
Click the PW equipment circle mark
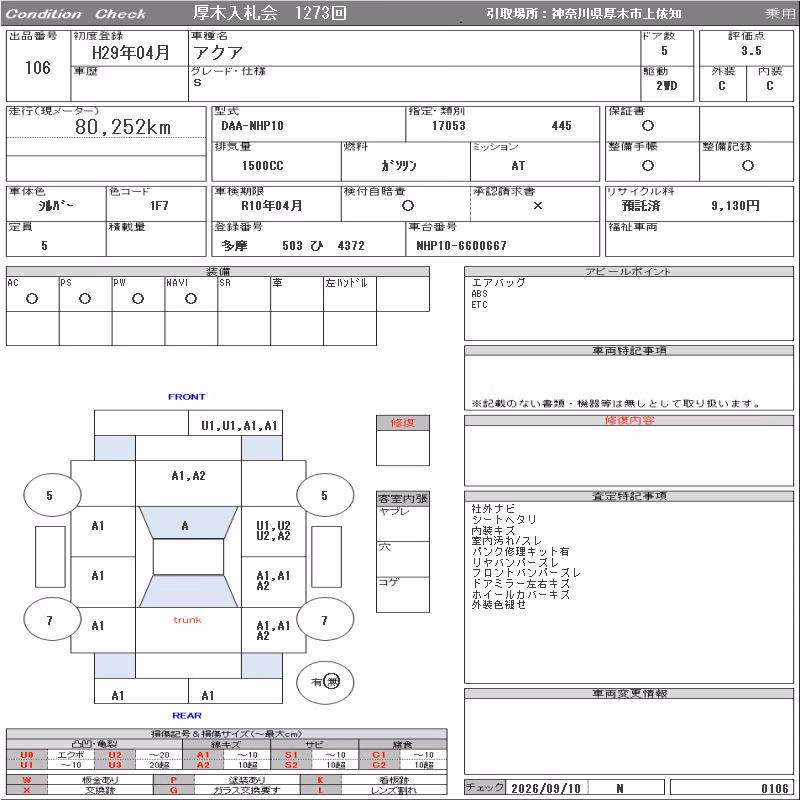pyautogui.click(x=138, y=298)
